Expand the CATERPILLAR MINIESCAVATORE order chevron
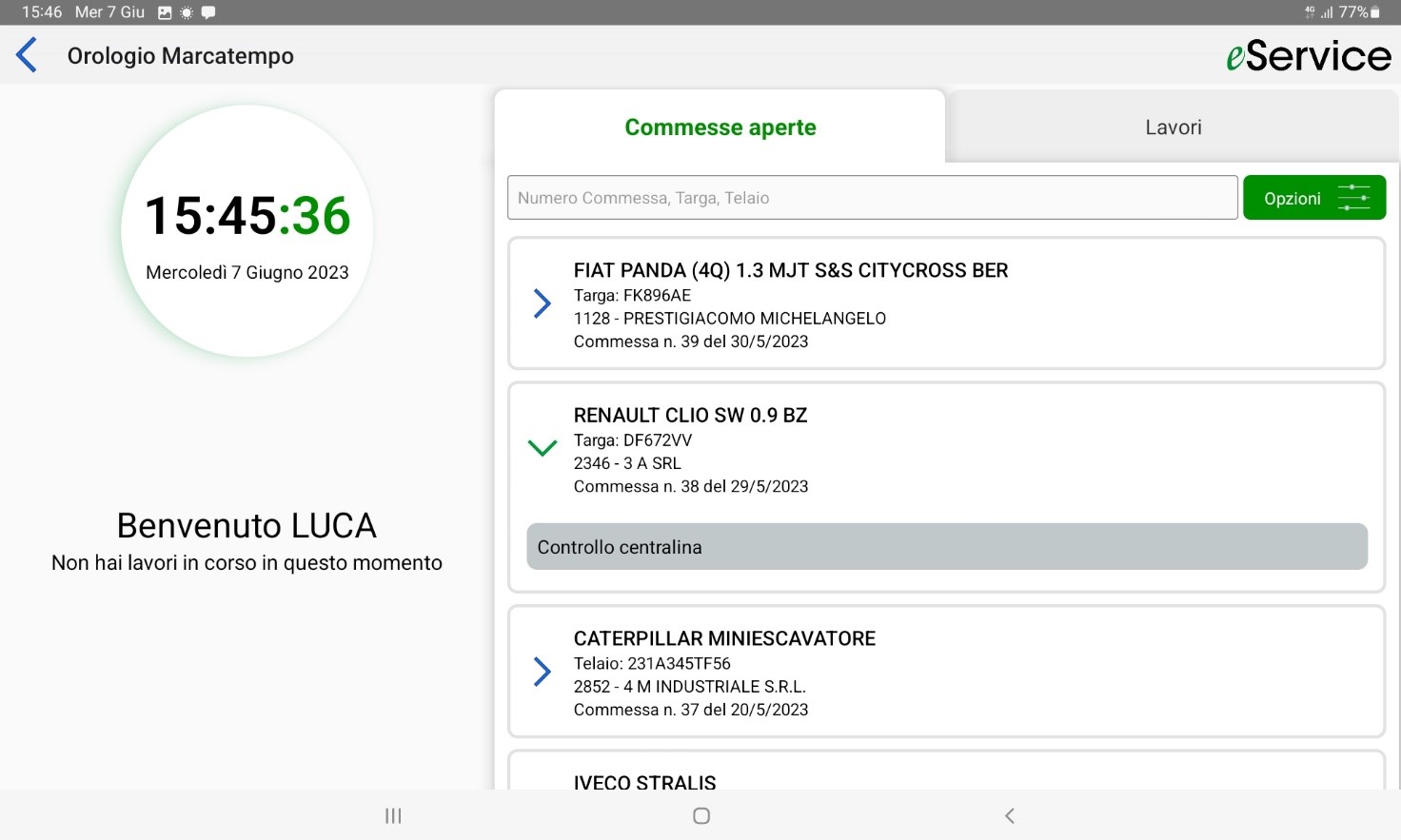This screenshot has height=840, width=1401. pos(543,672)
